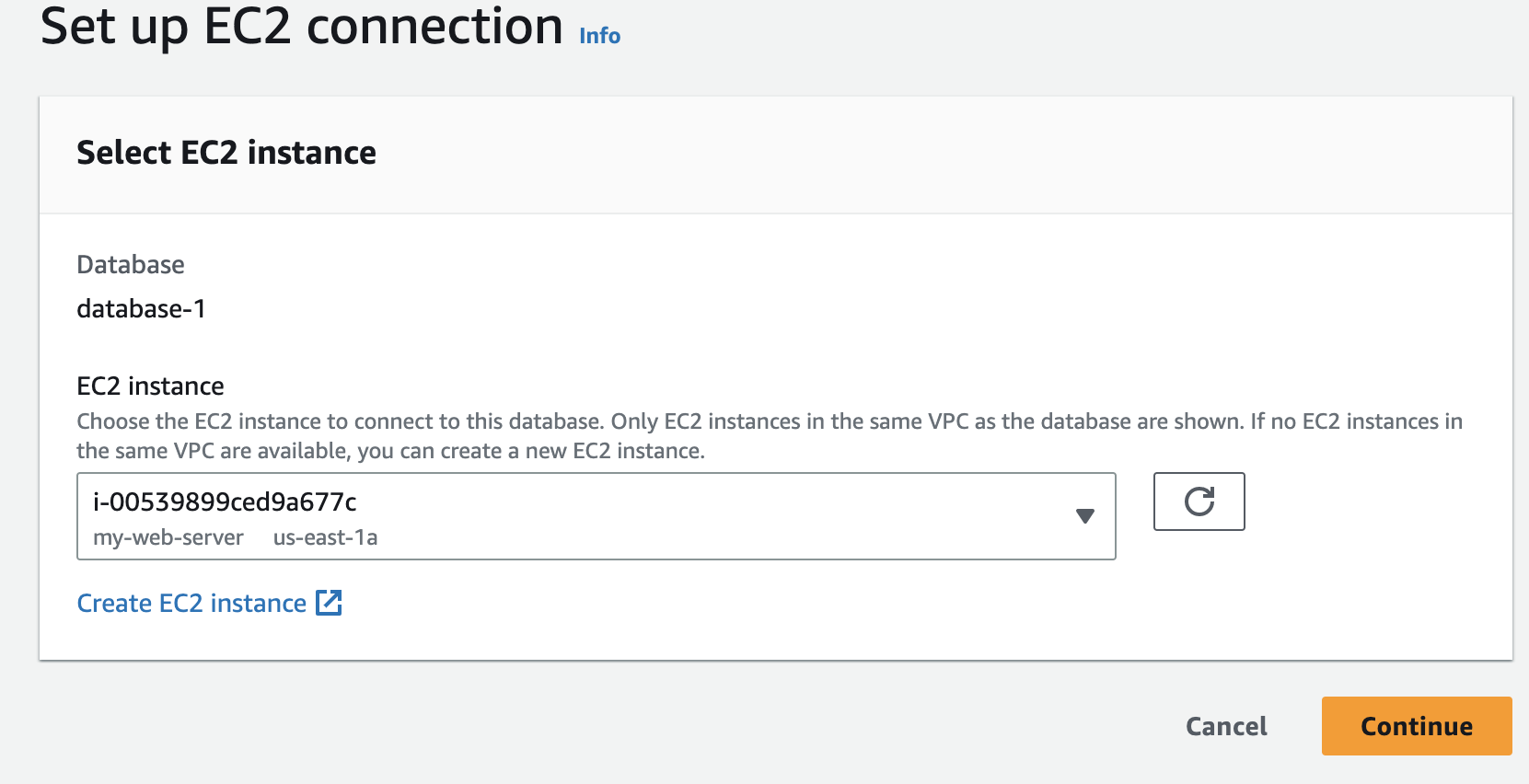
Task: Click the my-web-server name in the selector
Action: pos(168,537)
